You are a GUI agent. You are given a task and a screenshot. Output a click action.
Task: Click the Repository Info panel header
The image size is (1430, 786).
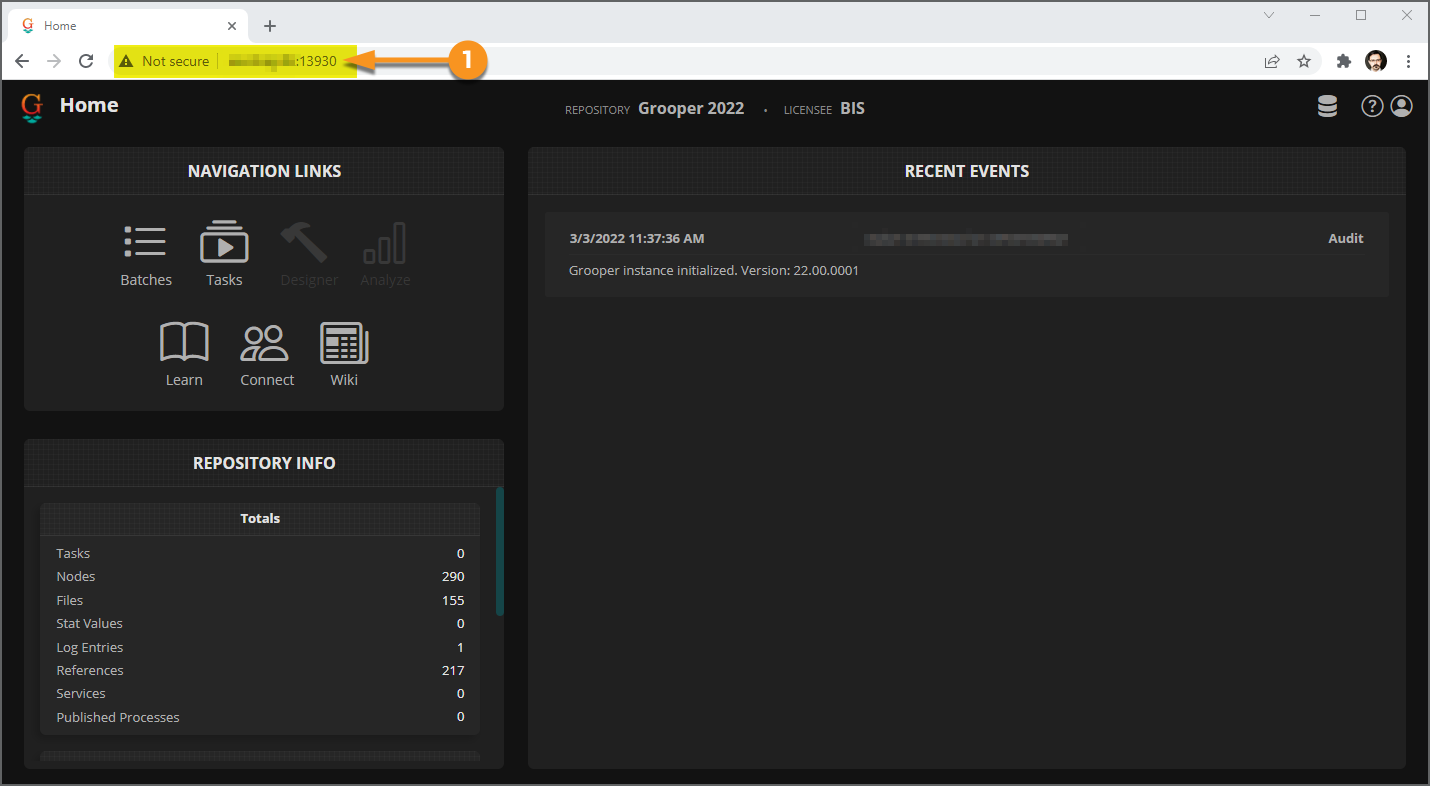coord(264,463)
